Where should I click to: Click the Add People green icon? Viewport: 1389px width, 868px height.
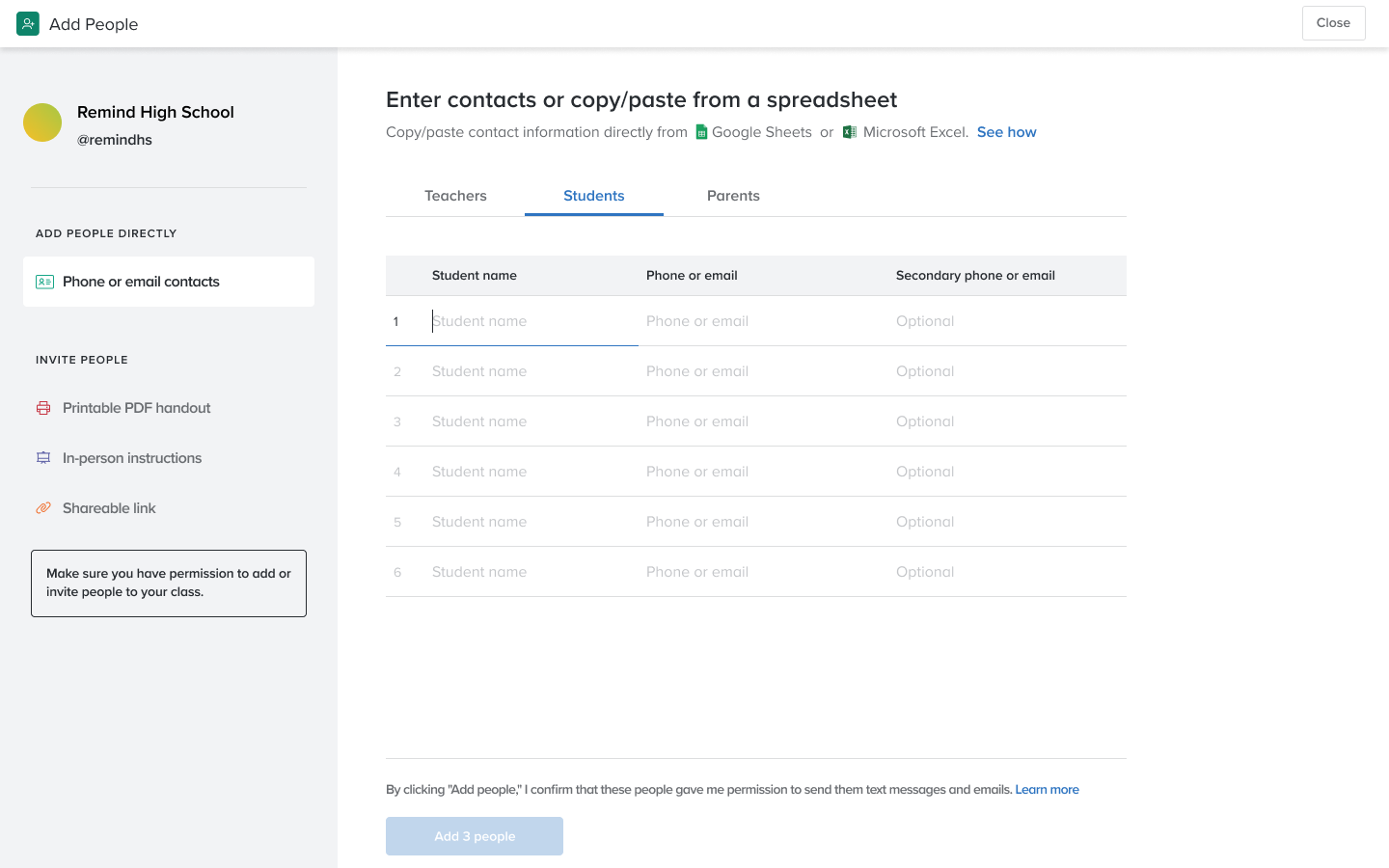(28, 24)
